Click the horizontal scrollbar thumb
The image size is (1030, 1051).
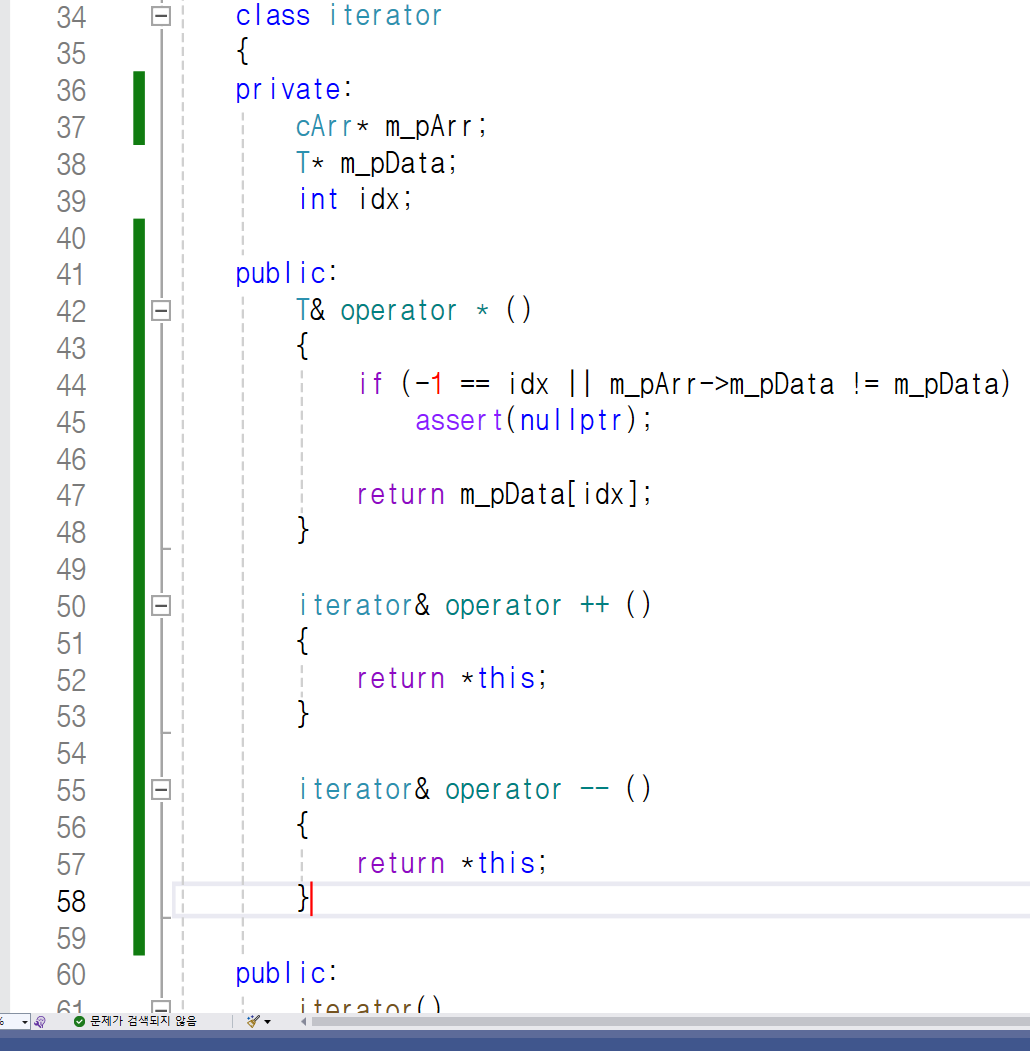[670, 1022]
